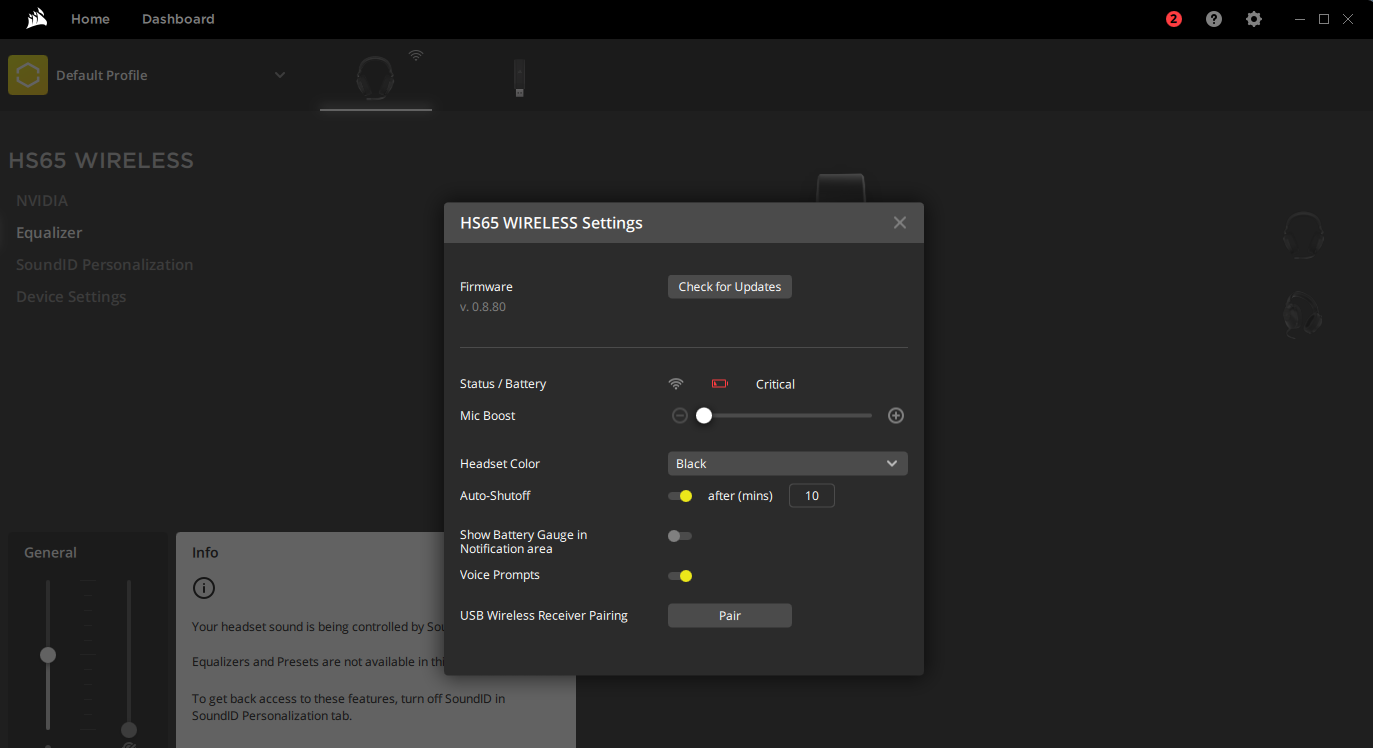
Task: Open the global settings gear icon
Action: coord(1254,19)
